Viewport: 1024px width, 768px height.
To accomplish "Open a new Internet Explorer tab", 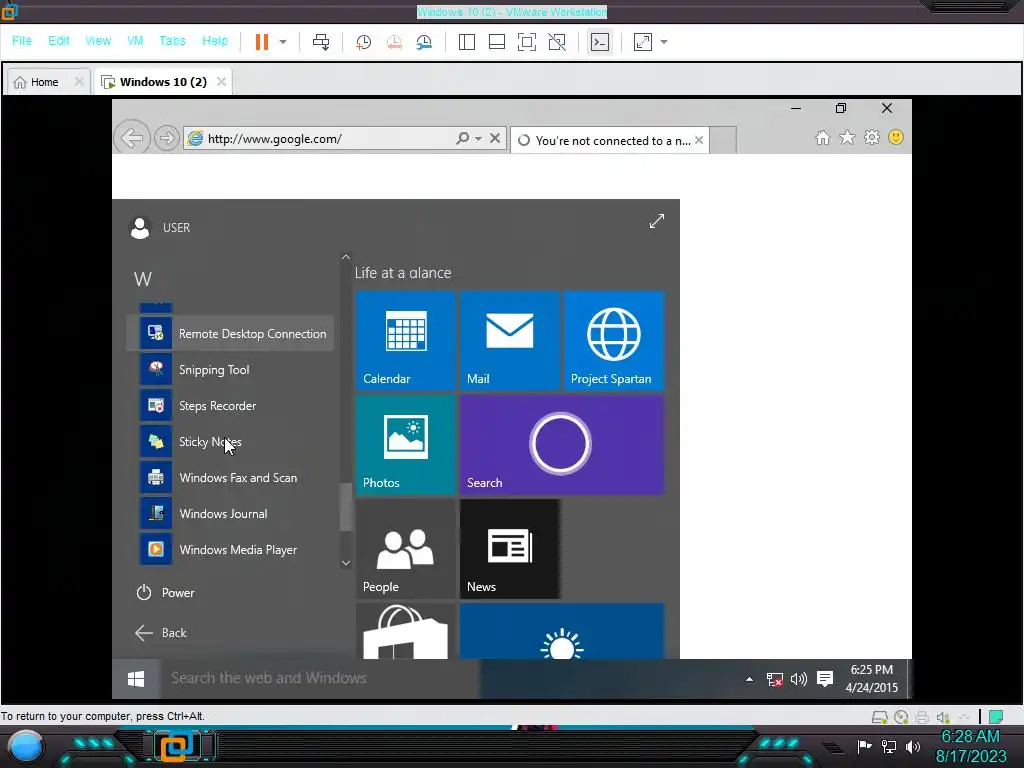I will tap(723, 140).
